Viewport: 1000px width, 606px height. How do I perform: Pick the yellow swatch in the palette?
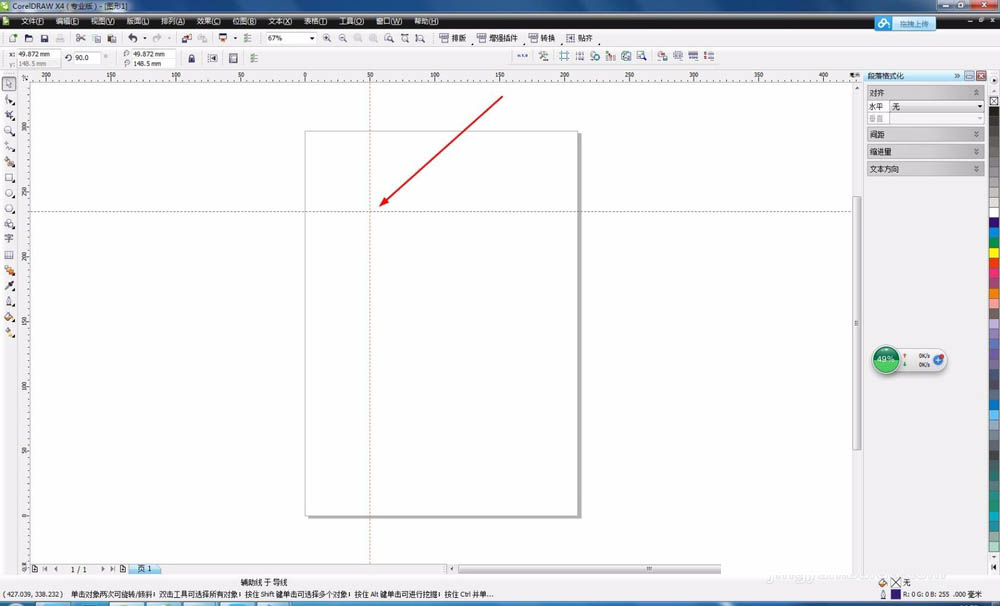click(x=994, y=253)
